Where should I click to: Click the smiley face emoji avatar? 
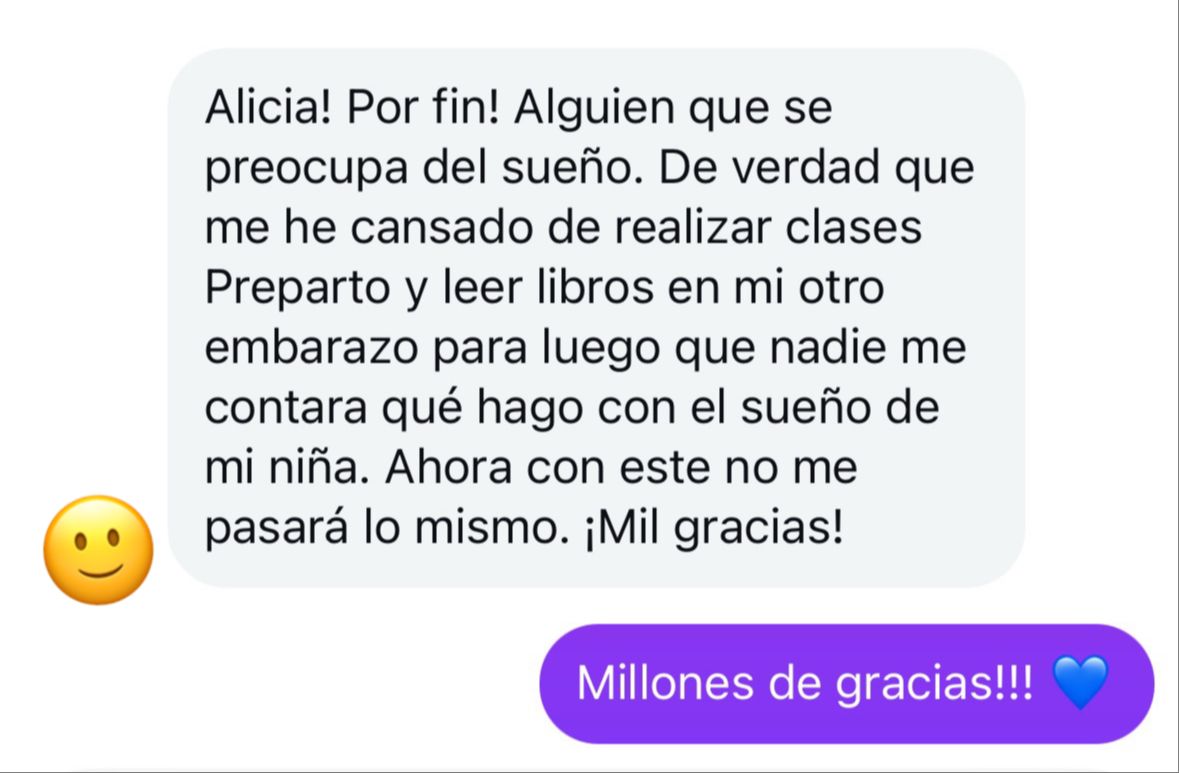pyautogui.click(x=99, y=550)
